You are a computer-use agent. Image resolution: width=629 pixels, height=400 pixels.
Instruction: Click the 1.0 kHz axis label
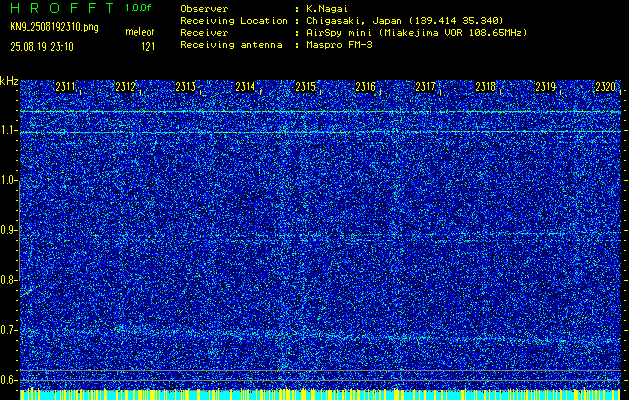[x=8, y=180]
